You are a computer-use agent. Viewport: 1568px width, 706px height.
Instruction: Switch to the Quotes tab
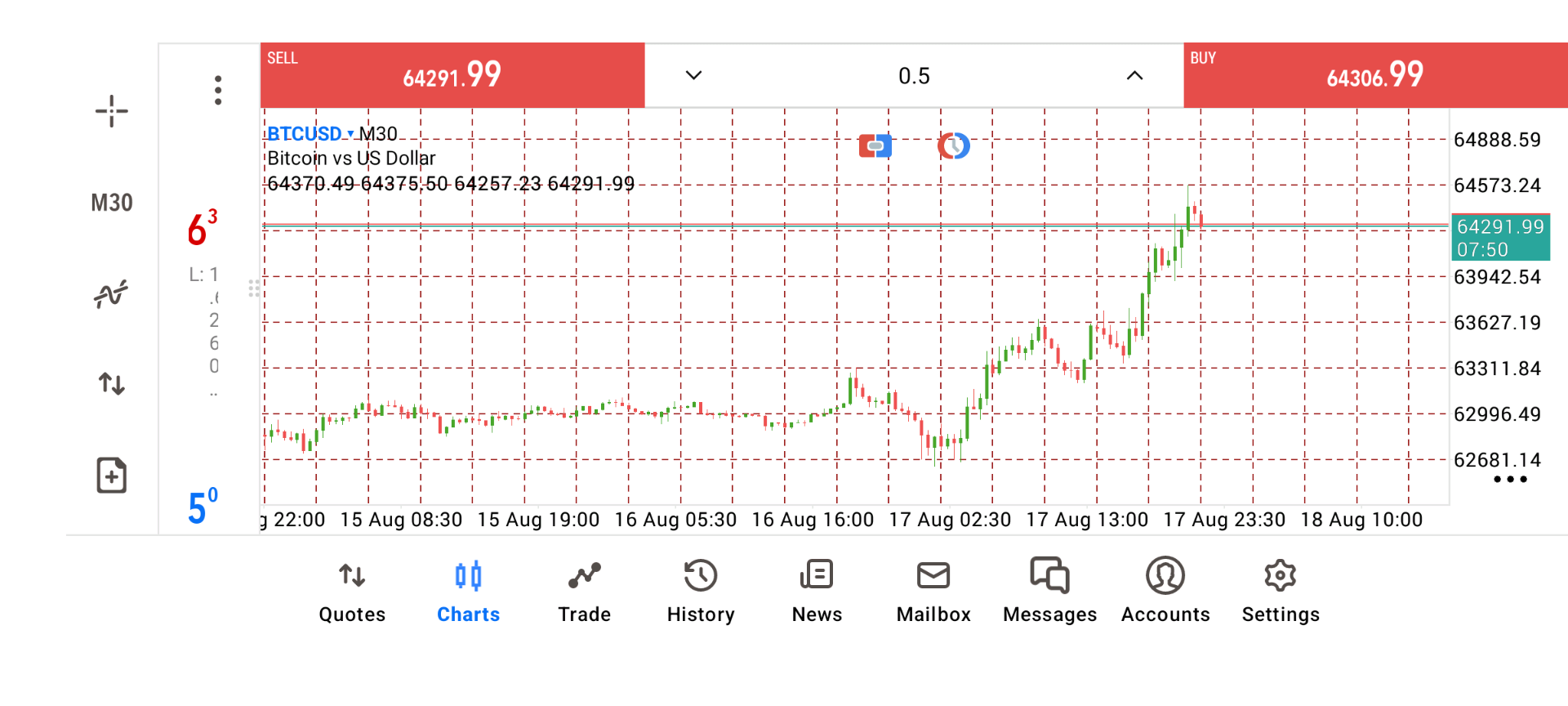click(352, 592)
